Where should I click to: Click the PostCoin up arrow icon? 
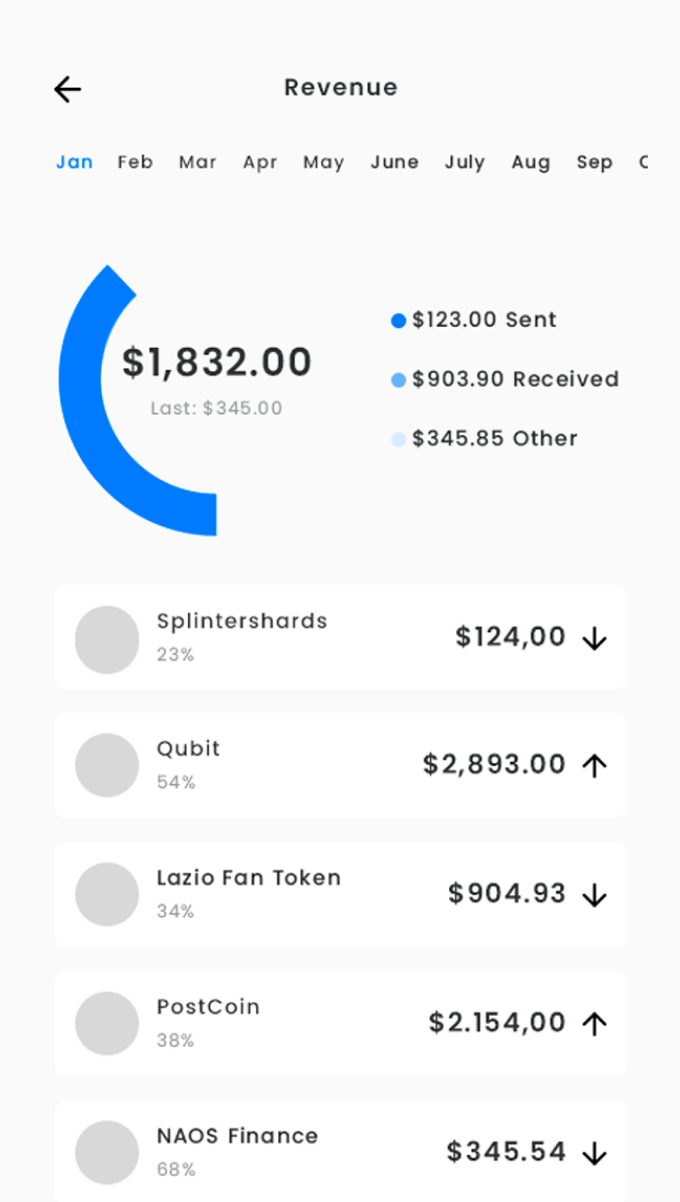595,1023
